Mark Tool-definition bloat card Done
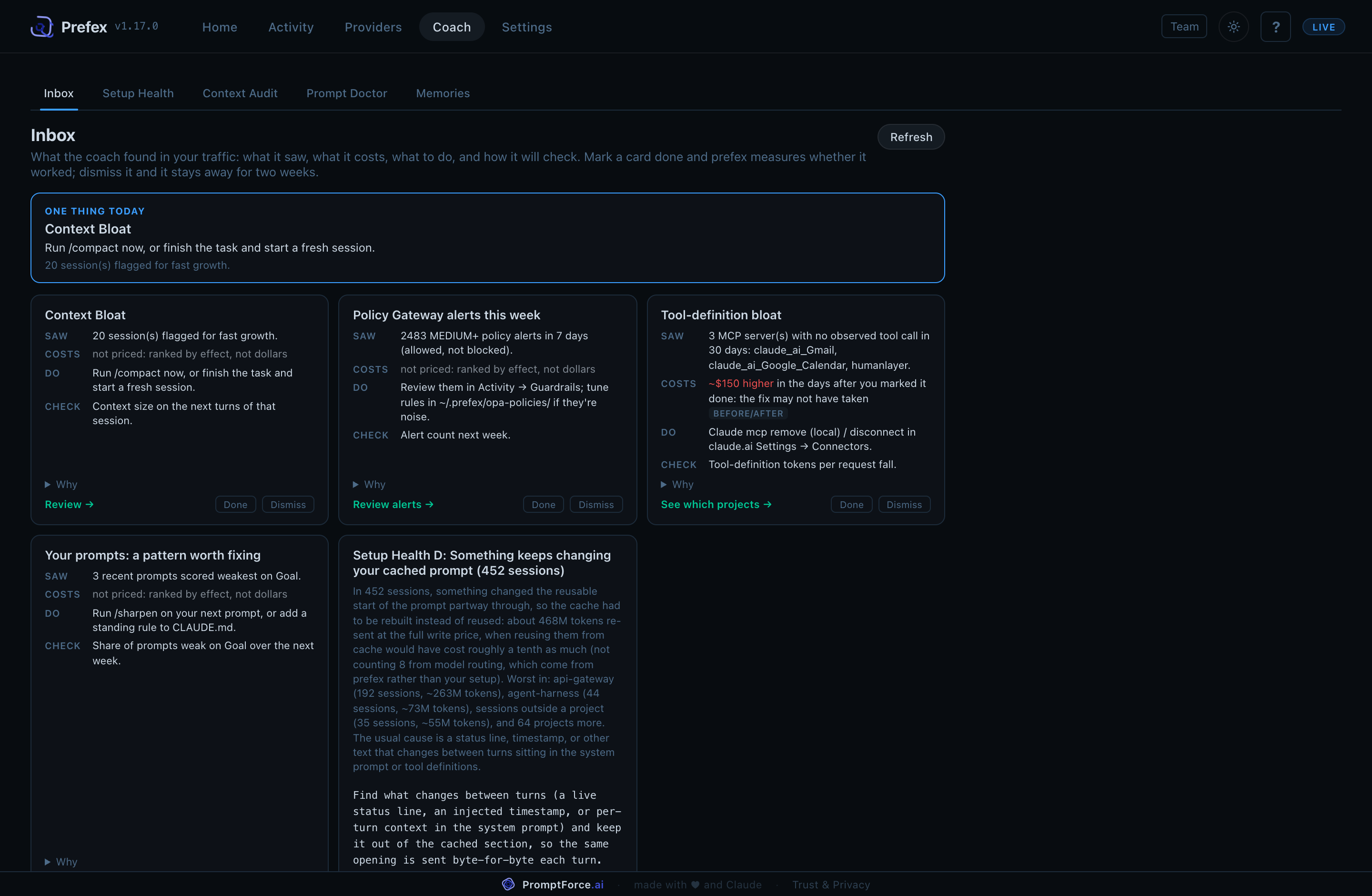This screenshot has width=1372, height=896. [x=851, y=504]
